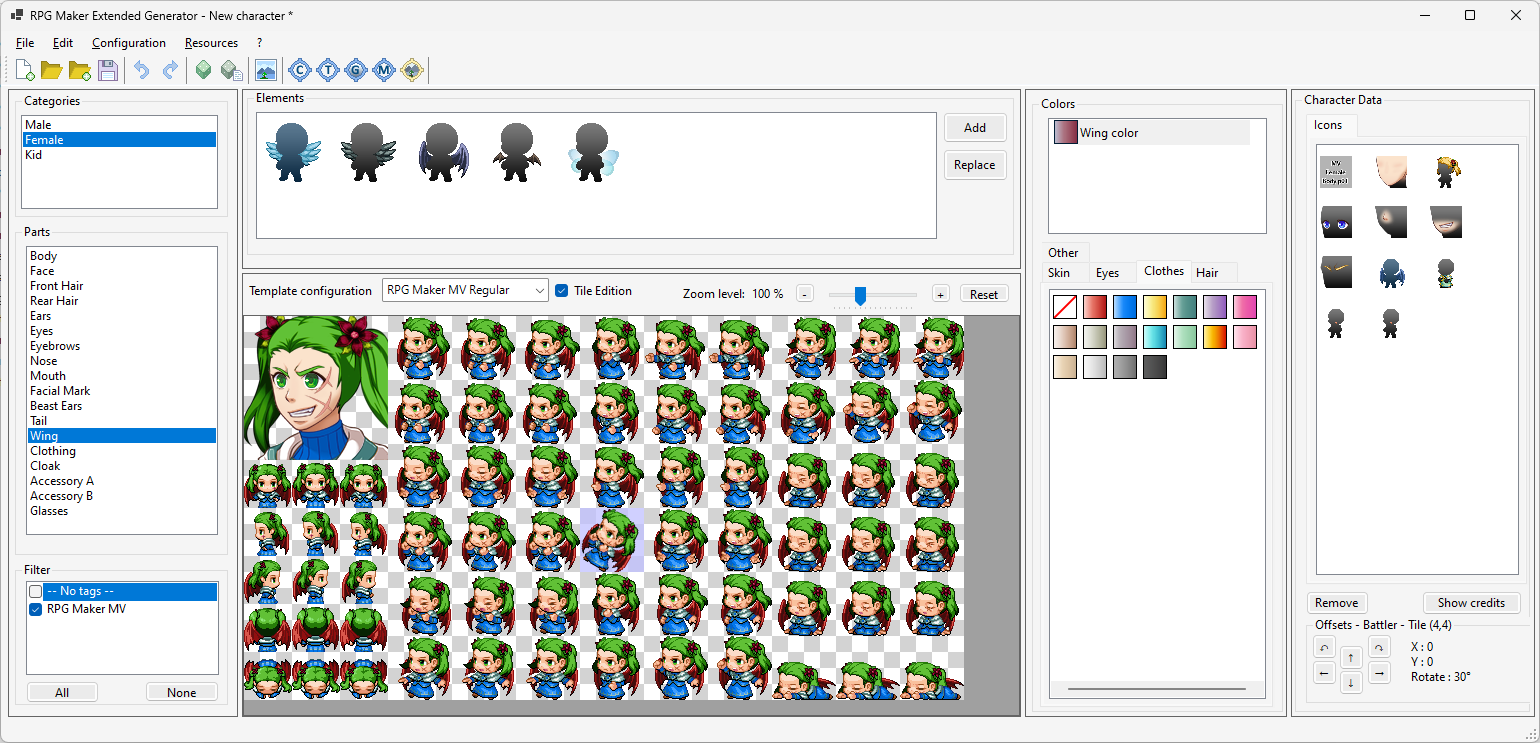
Task: Check the No tags filter checkbox
Action: [x=36, y=592]
